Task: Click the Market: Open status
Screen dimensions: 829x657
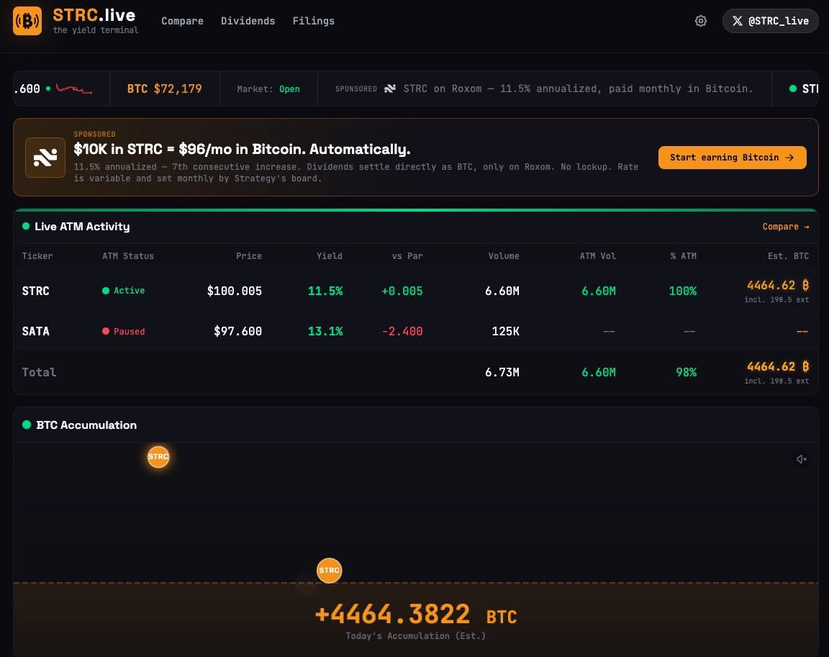Action: pyautogui.click(x=269, y=89)
